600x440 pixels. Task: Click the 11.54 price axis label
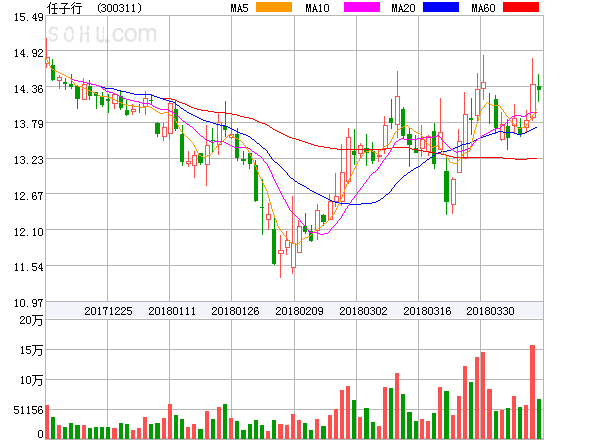tap(29, 267)
